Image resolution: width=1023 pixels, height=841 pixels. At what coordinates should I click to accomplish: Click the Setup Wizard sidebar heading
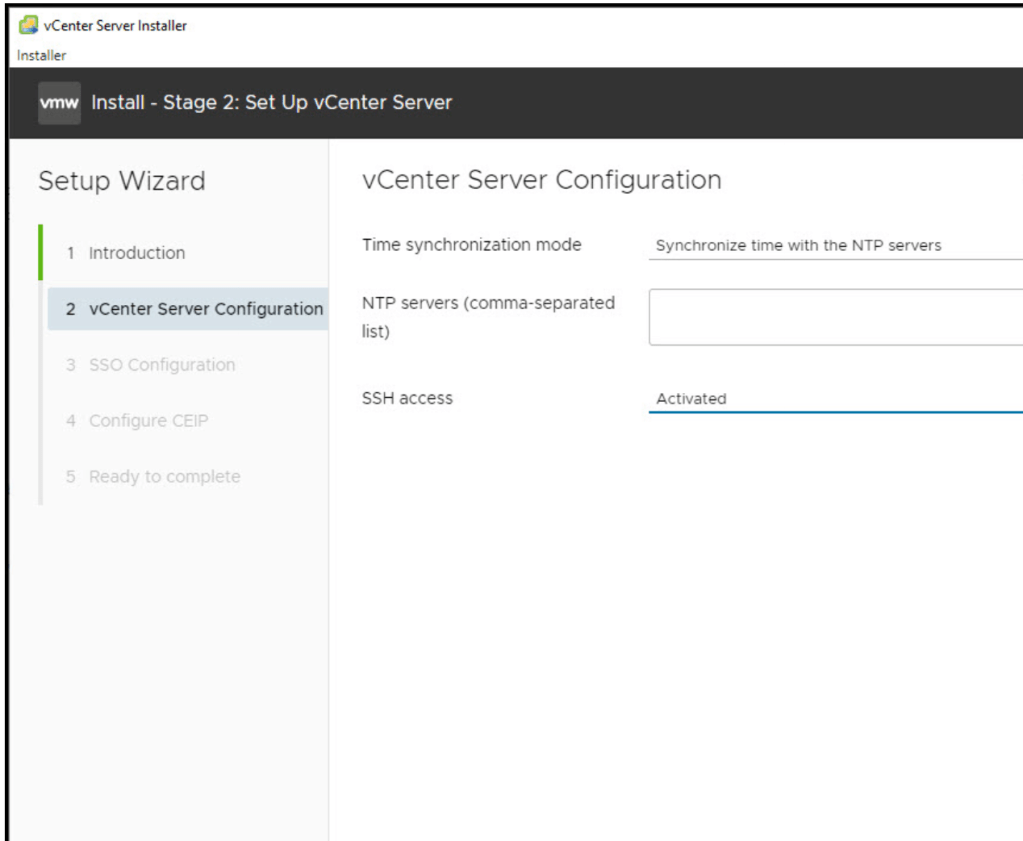(x=121, y=181)
